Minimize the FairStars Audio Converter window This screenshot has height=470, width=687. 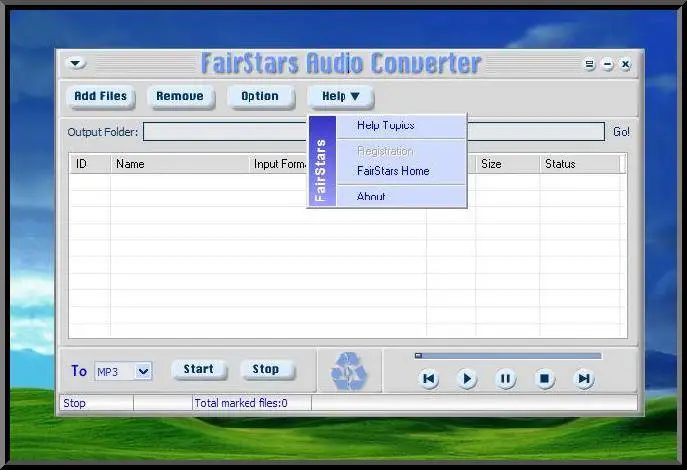coord(608,64)
